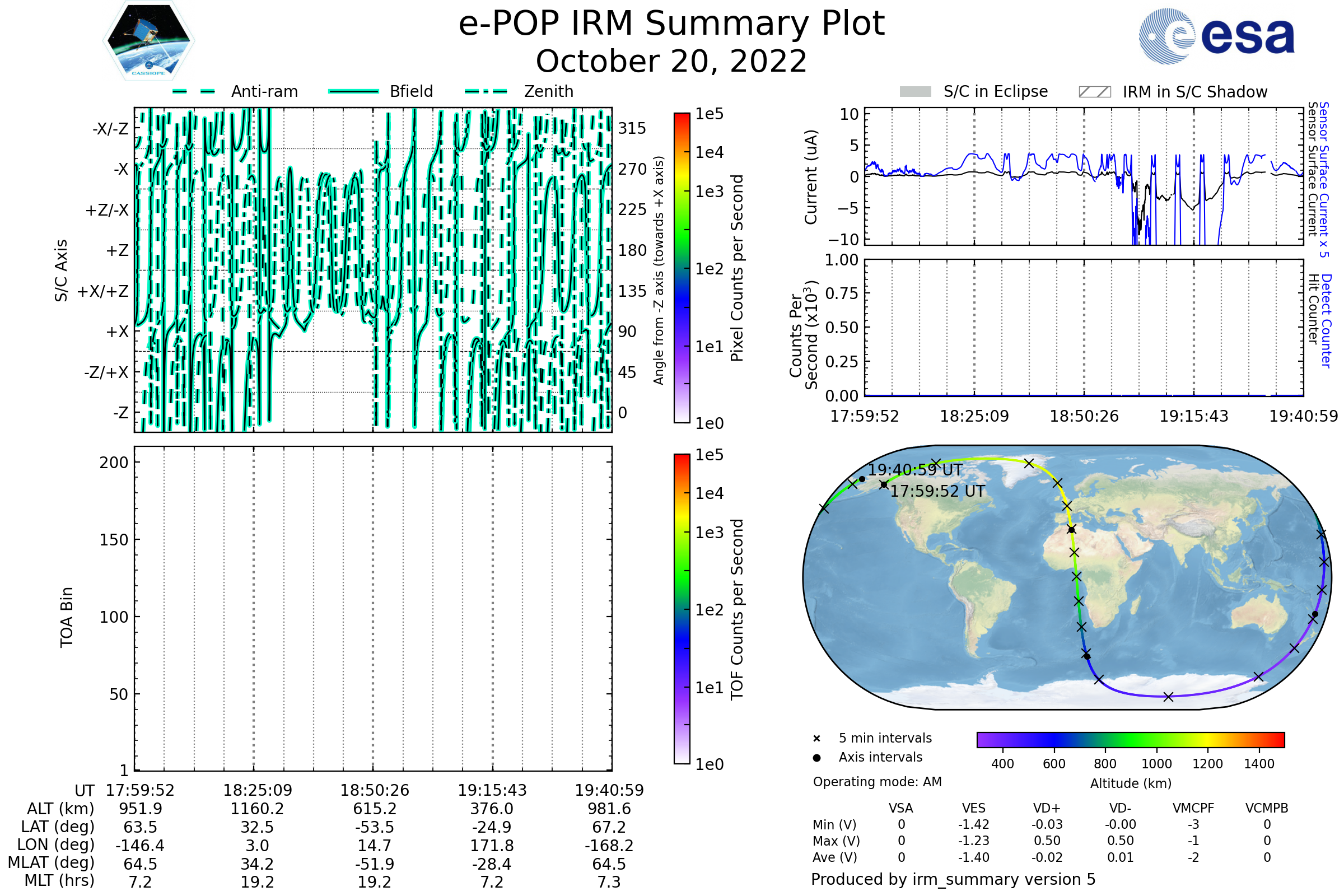Viewport: 1344px width, 896px height.
Task: Click the S/C in Eclipse gray legend patch
Action: (x=915, y=92)
